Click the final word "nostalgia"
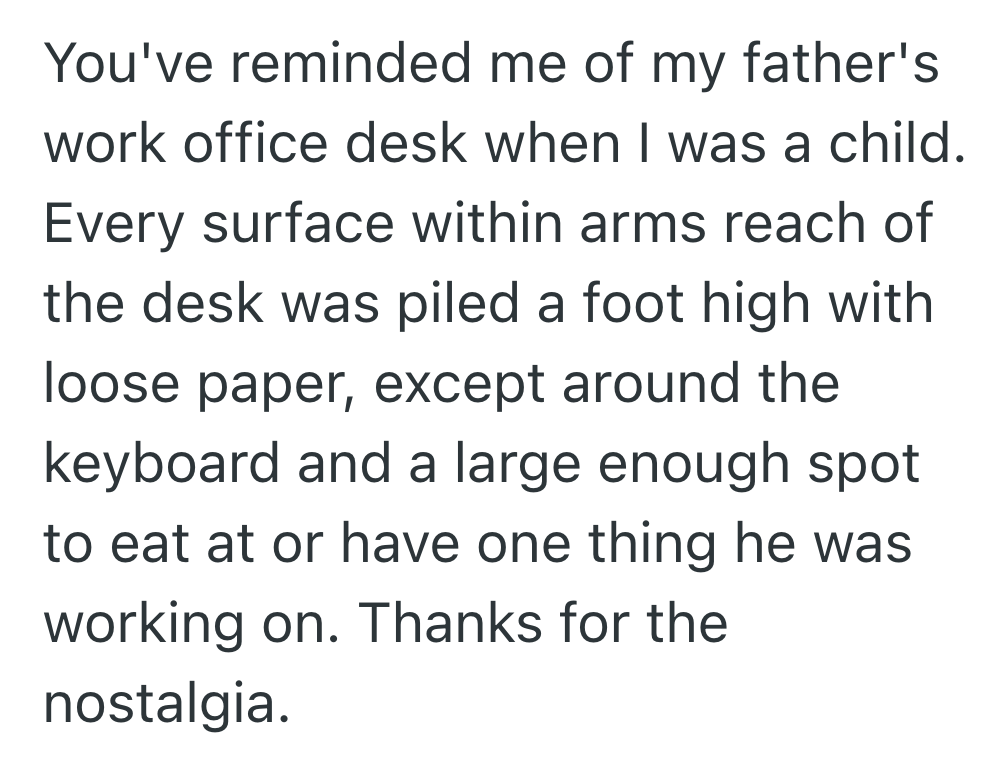Image resolution: width=1006 pixels, height=764 pixels. click(x=159, y=708)
